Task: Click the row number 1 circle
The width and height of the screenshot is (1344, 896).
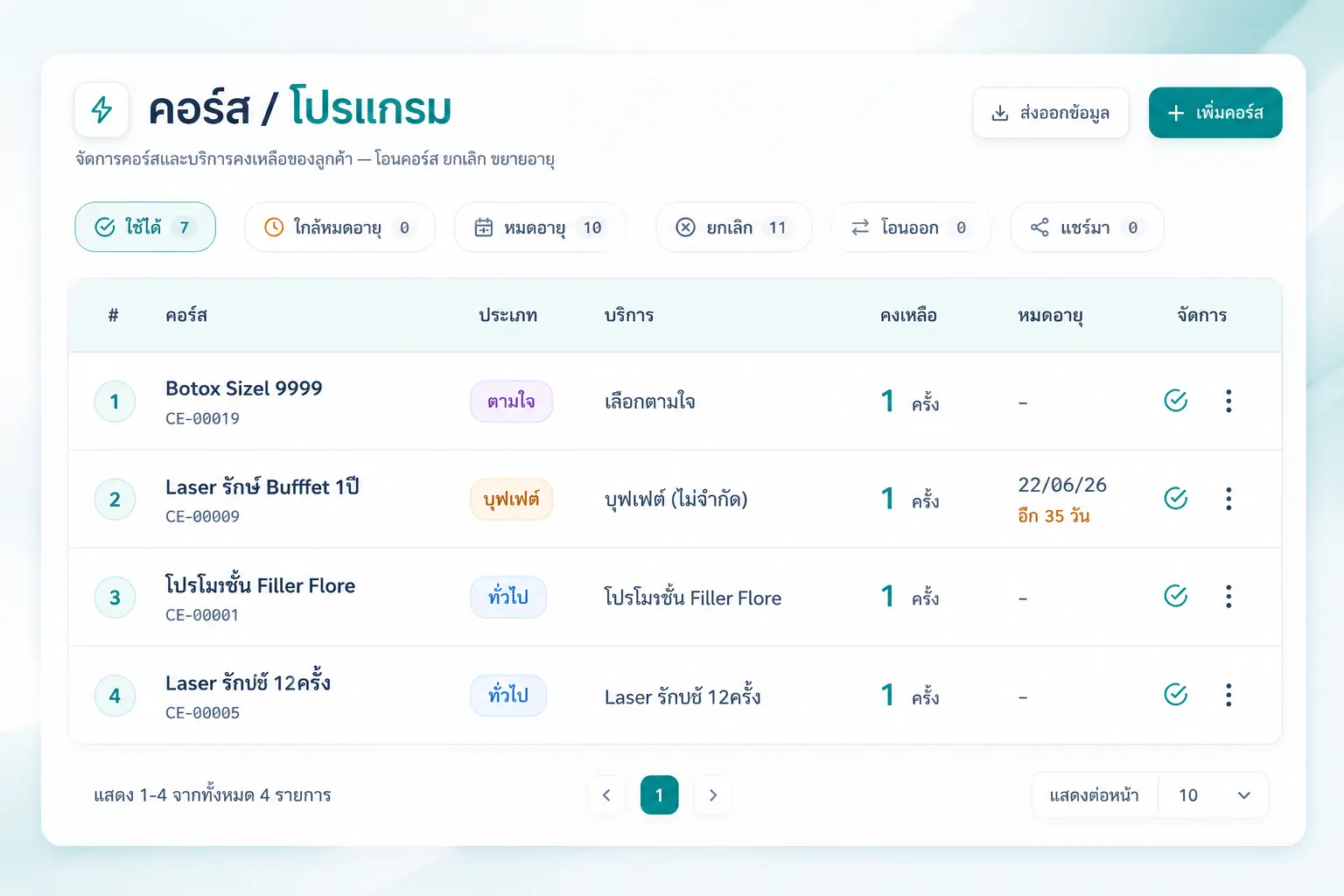Action: pyautogui.click(x=115, y=402)
